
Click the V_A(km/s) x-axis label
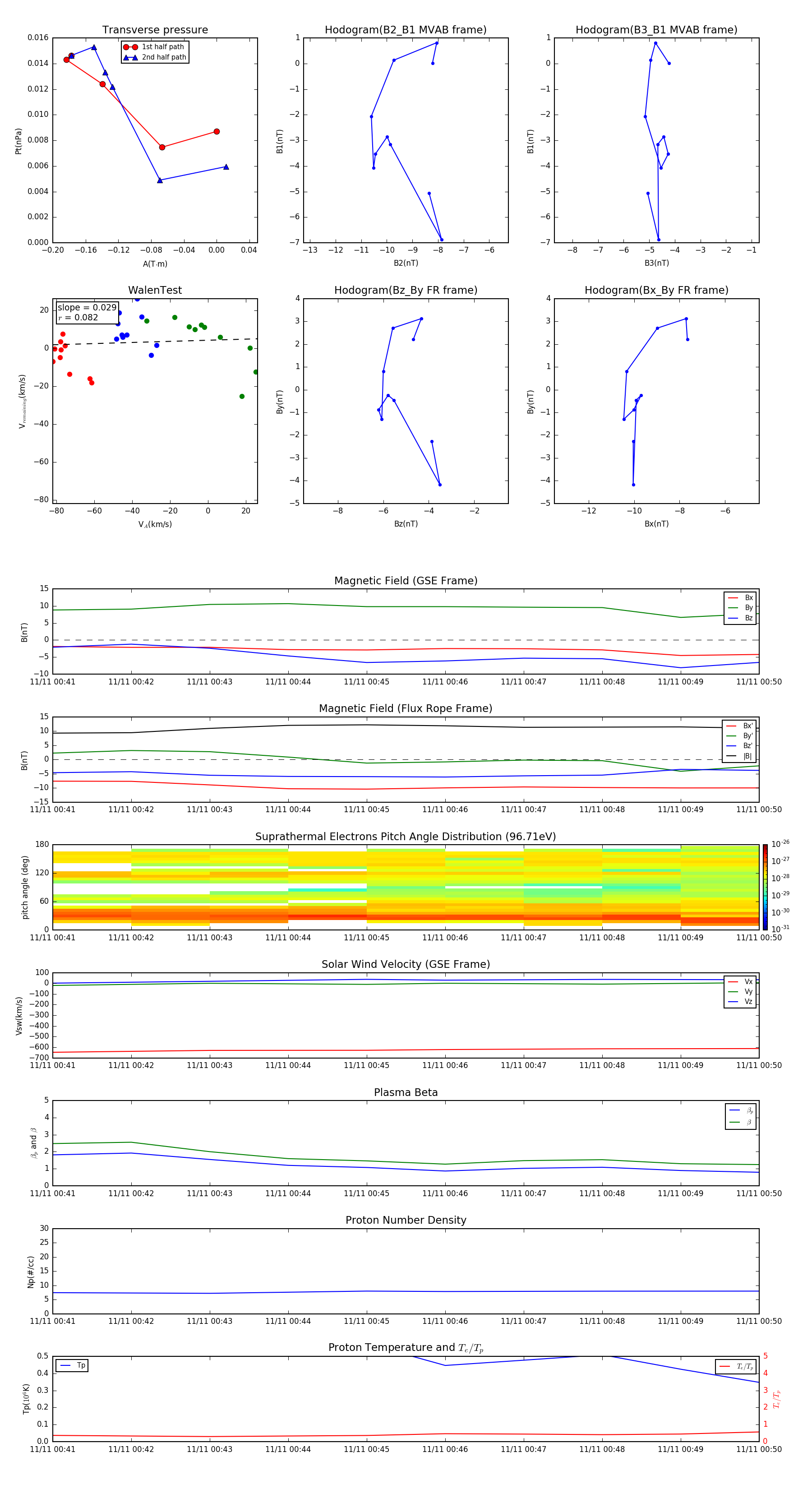tap(155, 524)
